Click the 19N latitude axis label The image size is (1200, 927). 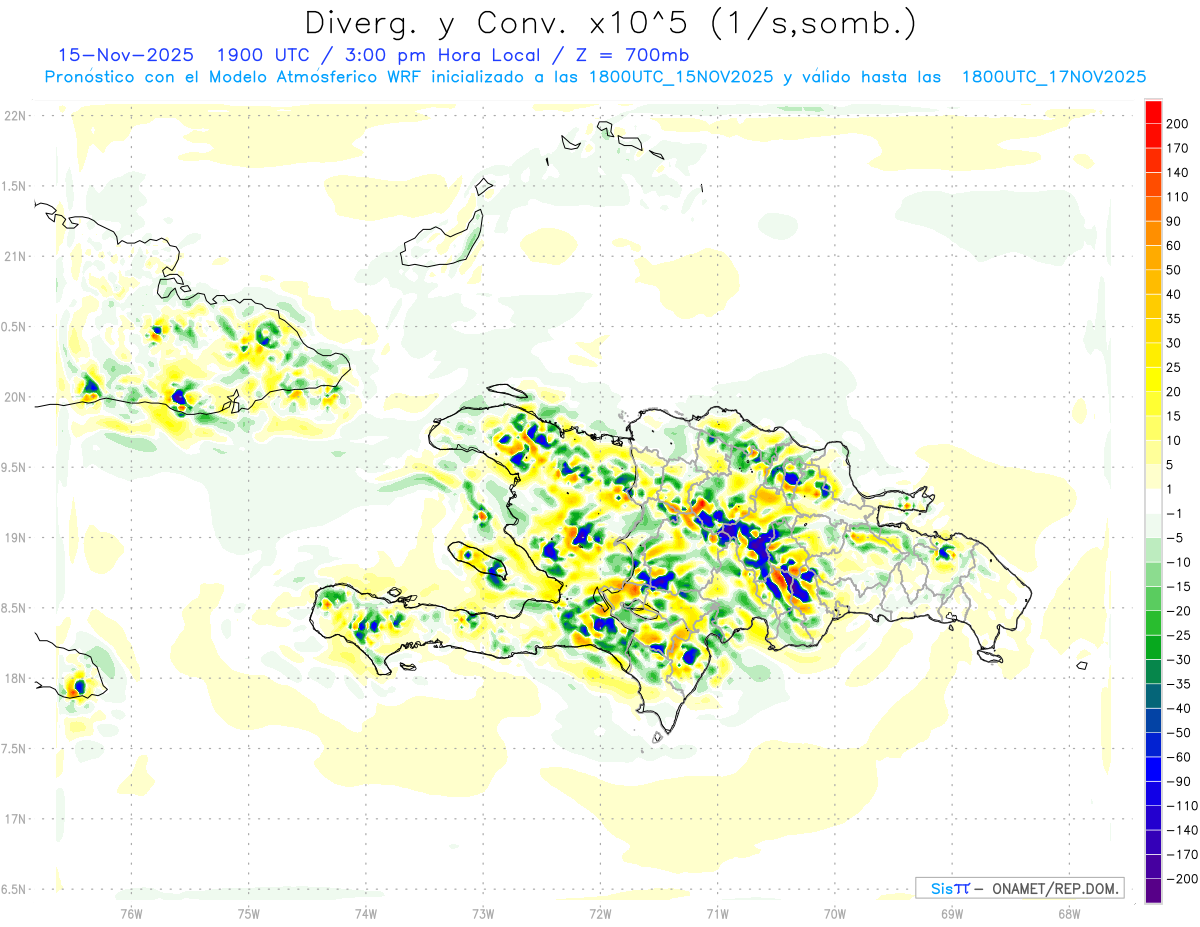[15, 538]
